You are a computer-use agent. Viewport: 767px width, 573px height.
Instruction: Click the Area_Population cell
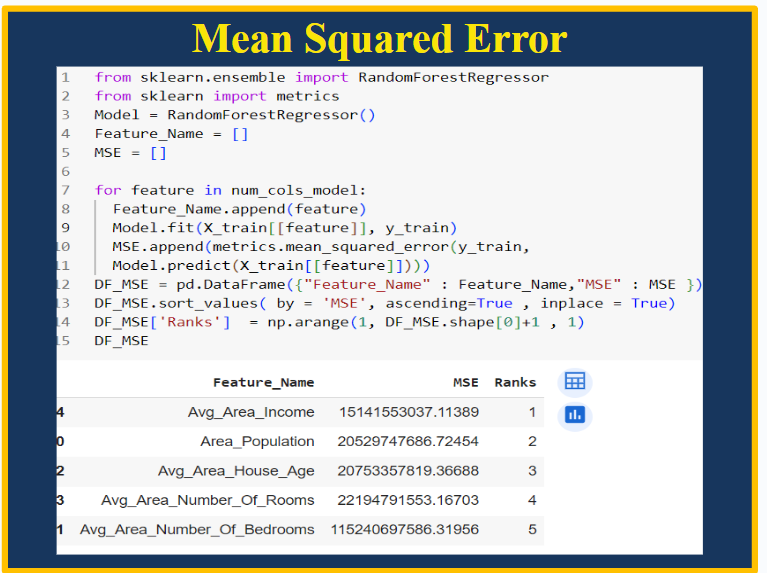257,441
